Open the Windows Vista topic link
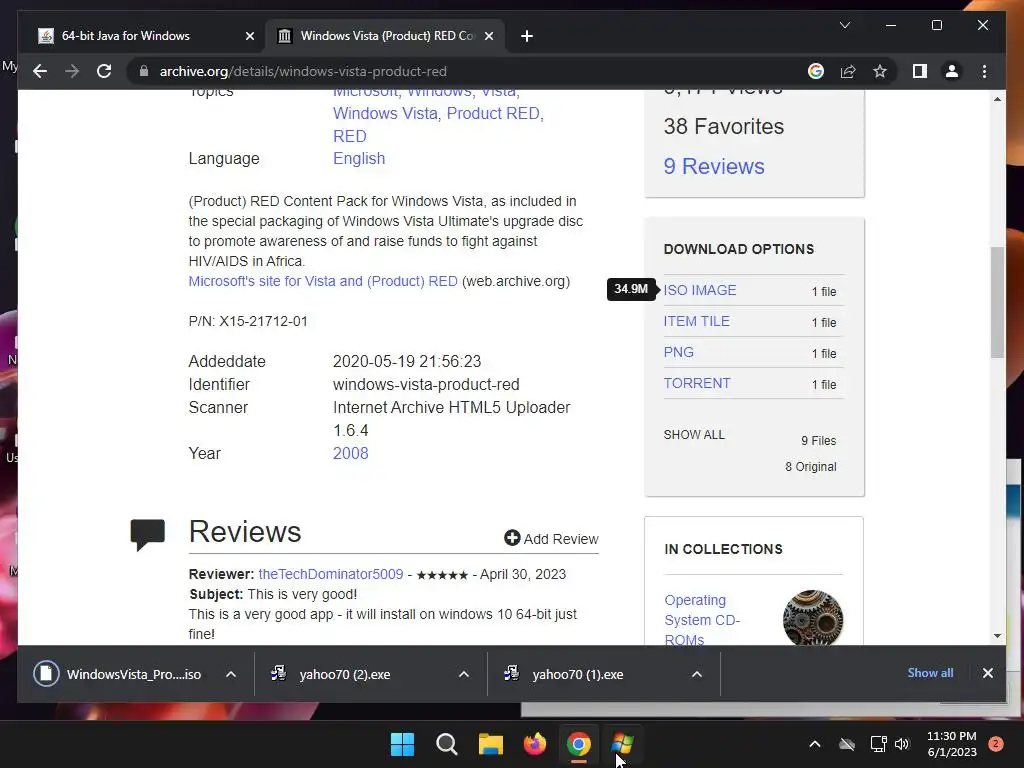 [385, 113]
